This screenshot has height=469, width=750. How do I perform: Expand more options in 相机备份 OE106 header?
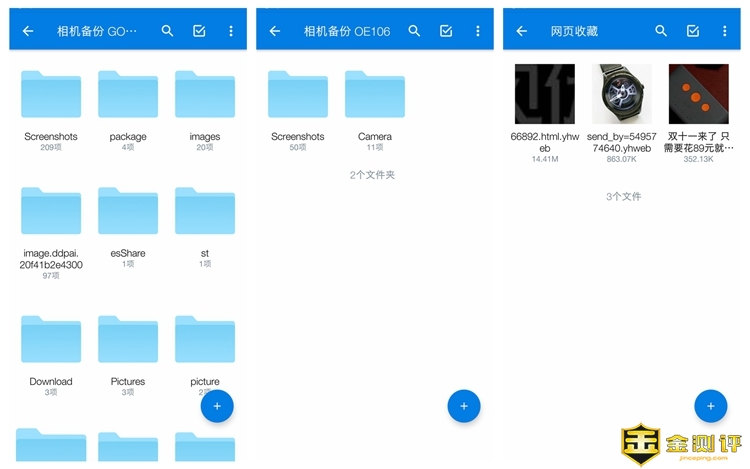tap(477, 31)
